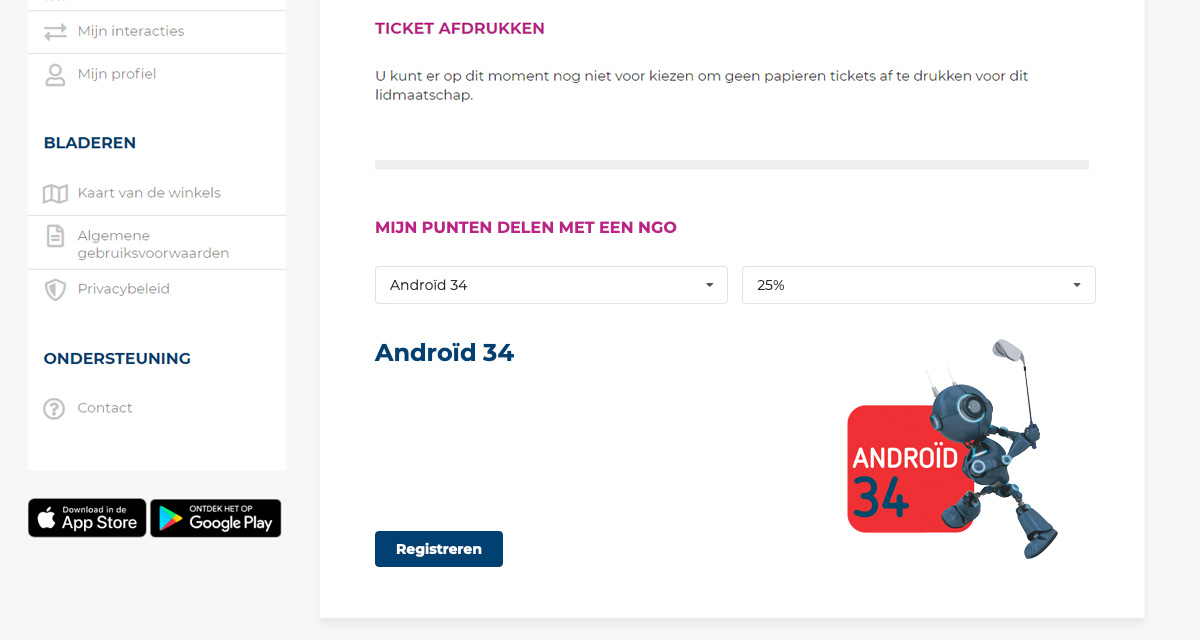Open the Androïd 34 NGO dropdown
The width and height of the screenshot is (1200, 640).
[x=551, y=285]
